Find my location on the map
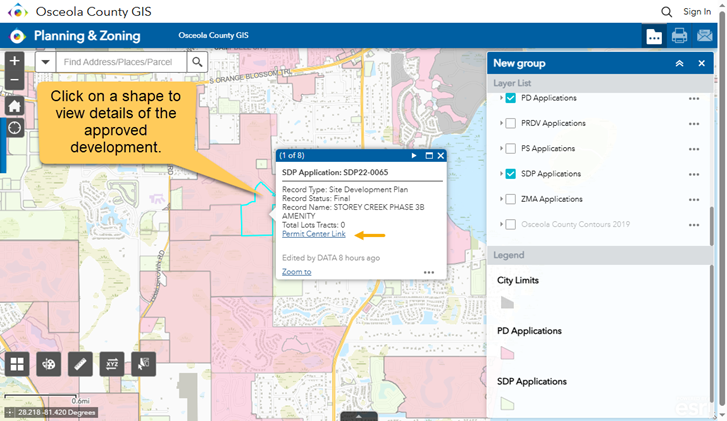The width and height of the screenshot is (727, 421). 14,128
